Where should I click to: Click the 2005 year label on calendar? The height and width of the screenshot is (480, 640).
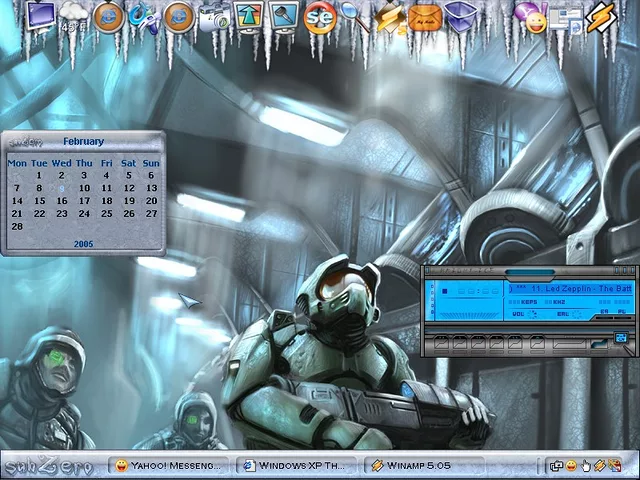pos(84,244)
